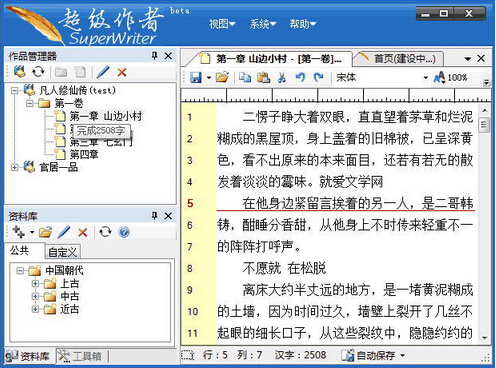This screenshot has height=368, width=496.
Task: Click the undo arrow icon
Action: tap(300, 77)
